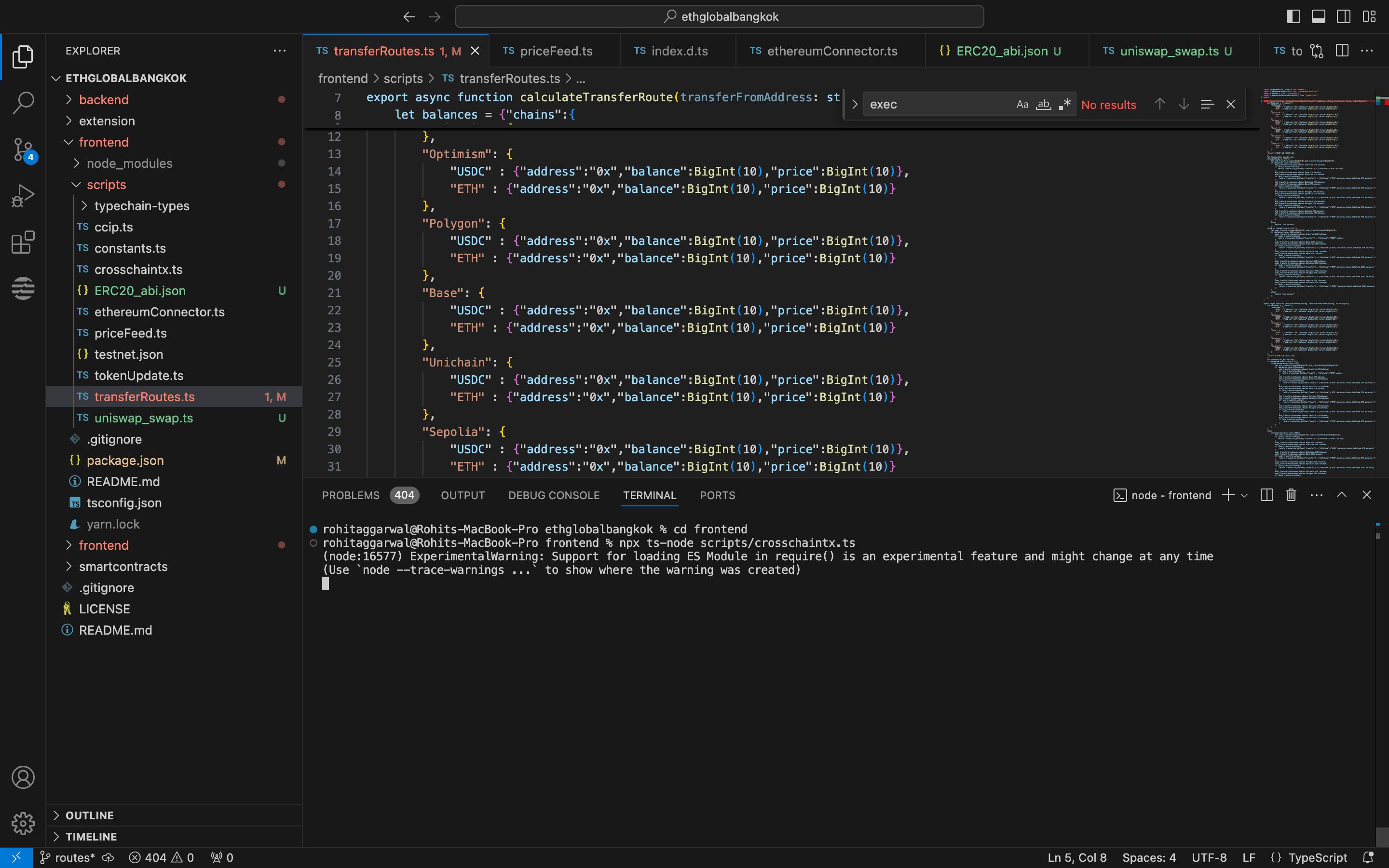Toggle Find in Selection
The width and height of the screenshot is (1389, 868).
pyautogui.click(x=1207, y=104)
